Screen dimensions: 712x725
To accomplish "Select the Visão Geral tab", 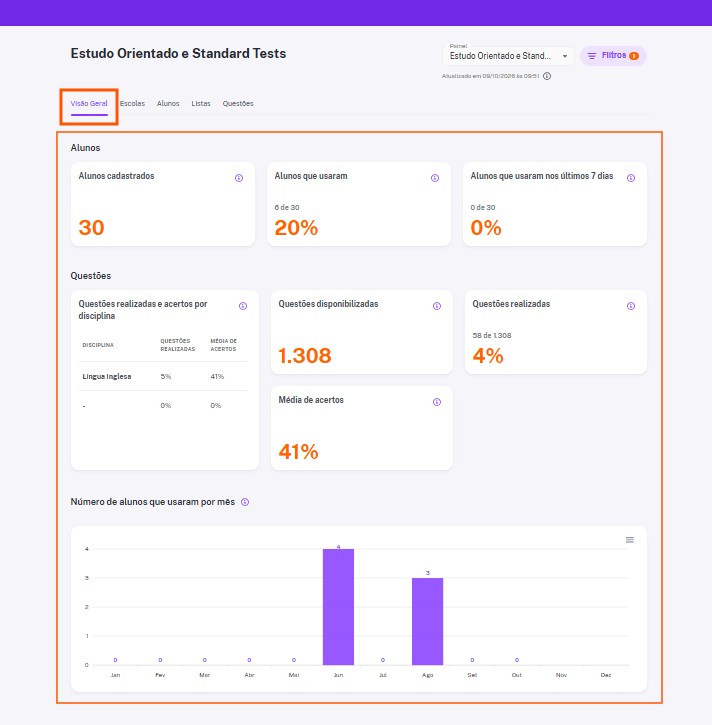I will 89,104.
